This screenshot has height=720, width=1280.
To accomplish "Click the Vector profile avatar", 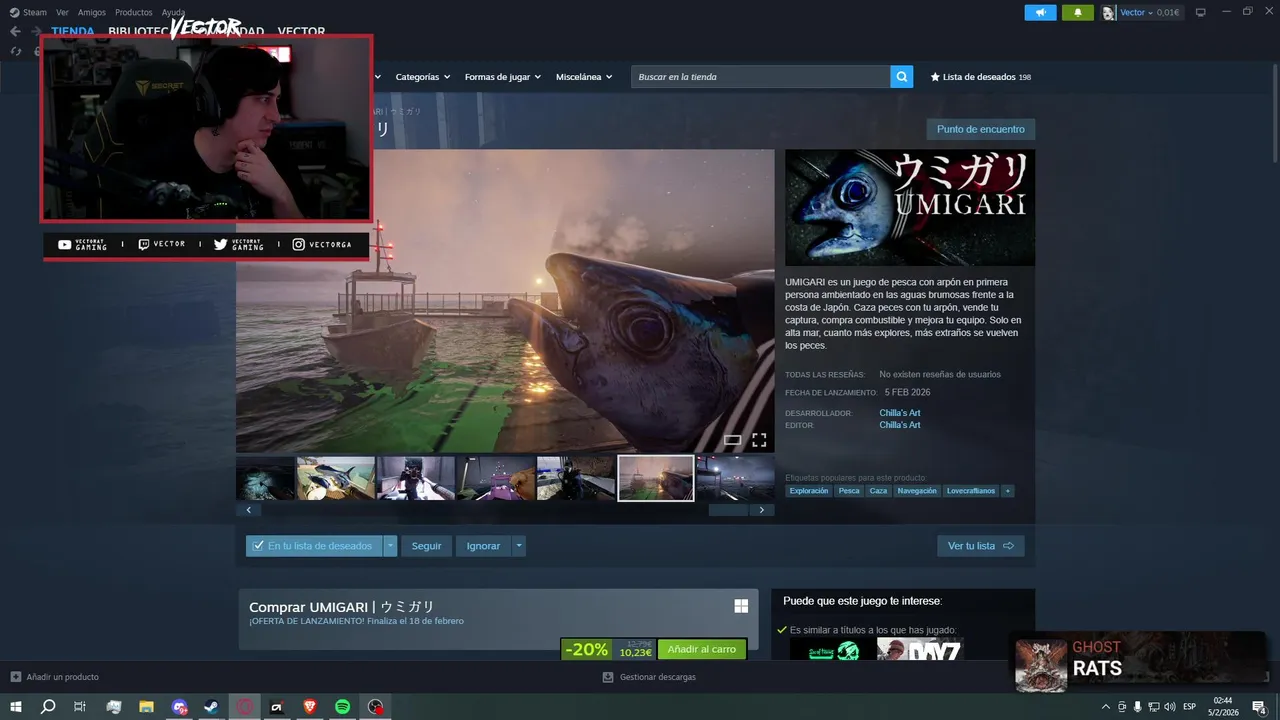I will point(1109,13).
